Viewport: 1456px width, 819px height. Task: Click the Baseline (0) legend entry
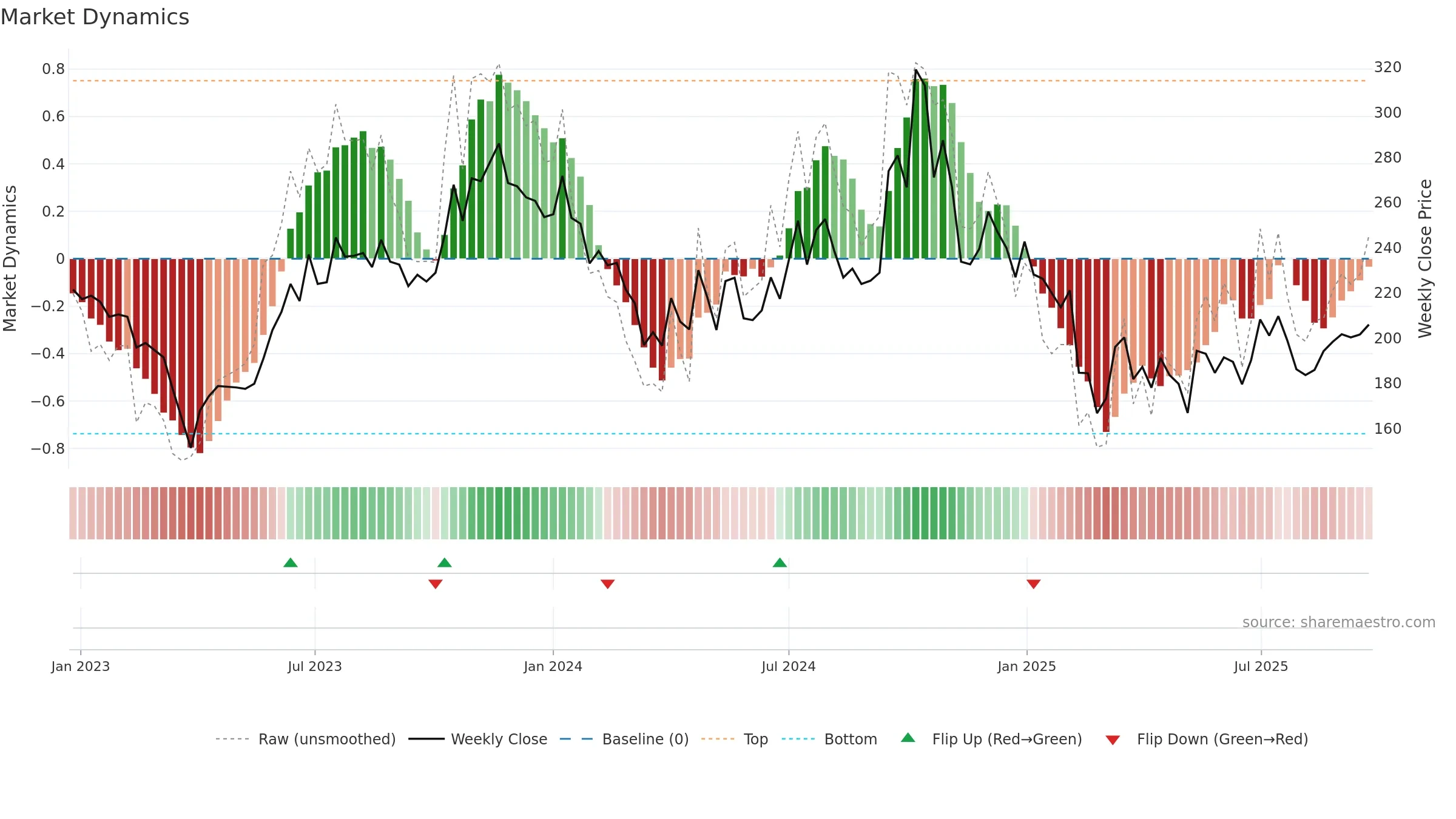click(624, 739)
